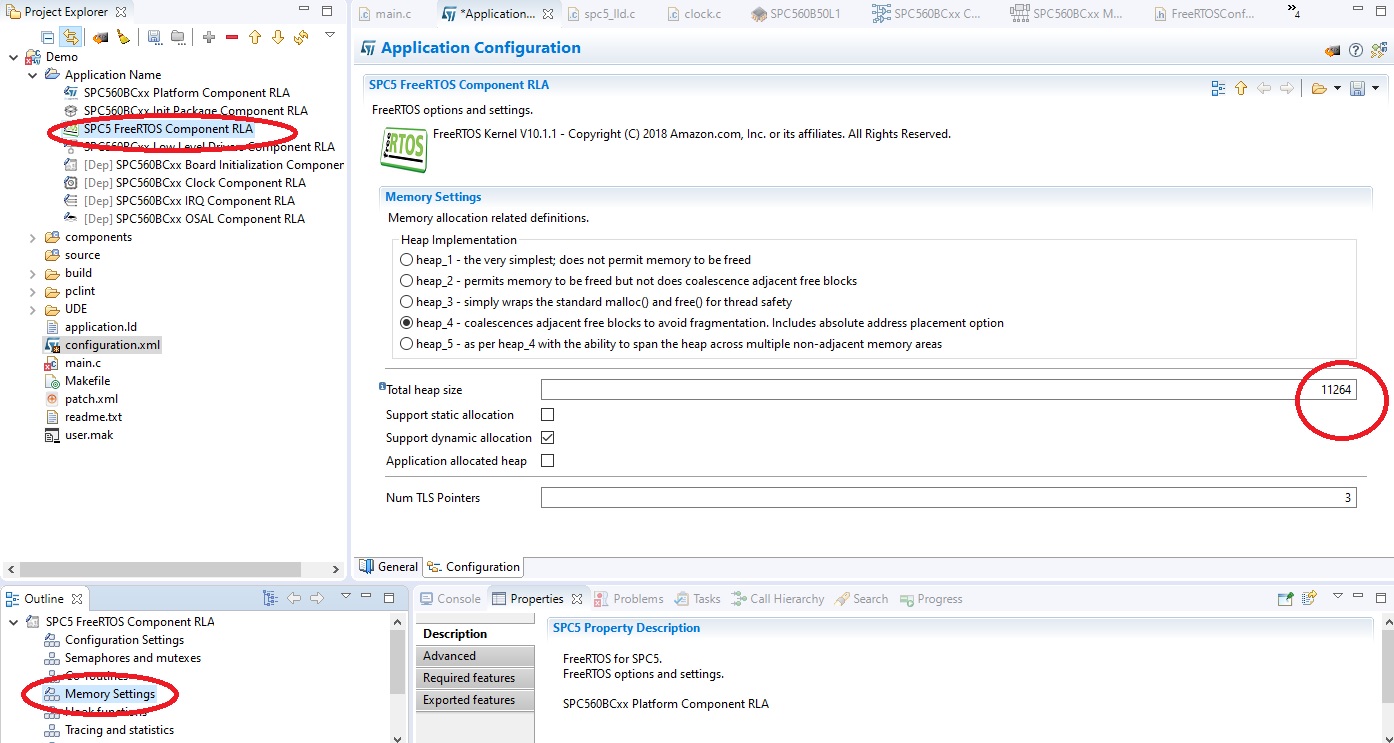Image resolution: width=1394 pixels, height=743 pixels.
Task: Select the Exported features section
Action: pos(475,700)
